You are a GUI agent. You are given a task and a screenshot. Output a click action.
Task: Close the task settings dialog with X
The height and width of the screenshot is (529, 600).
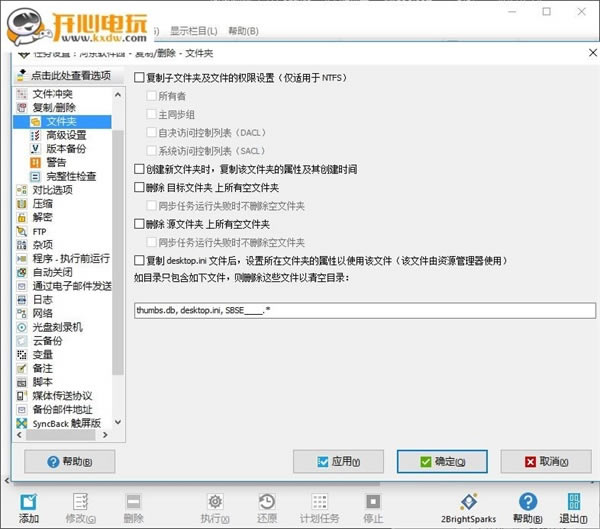pyautogui.click(x=593, y=53)
